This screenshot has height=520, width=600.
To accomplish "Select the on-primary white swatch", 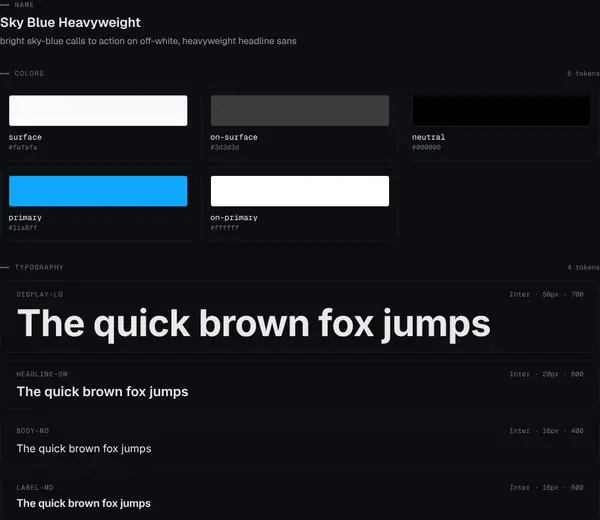I will pos(300,191).
